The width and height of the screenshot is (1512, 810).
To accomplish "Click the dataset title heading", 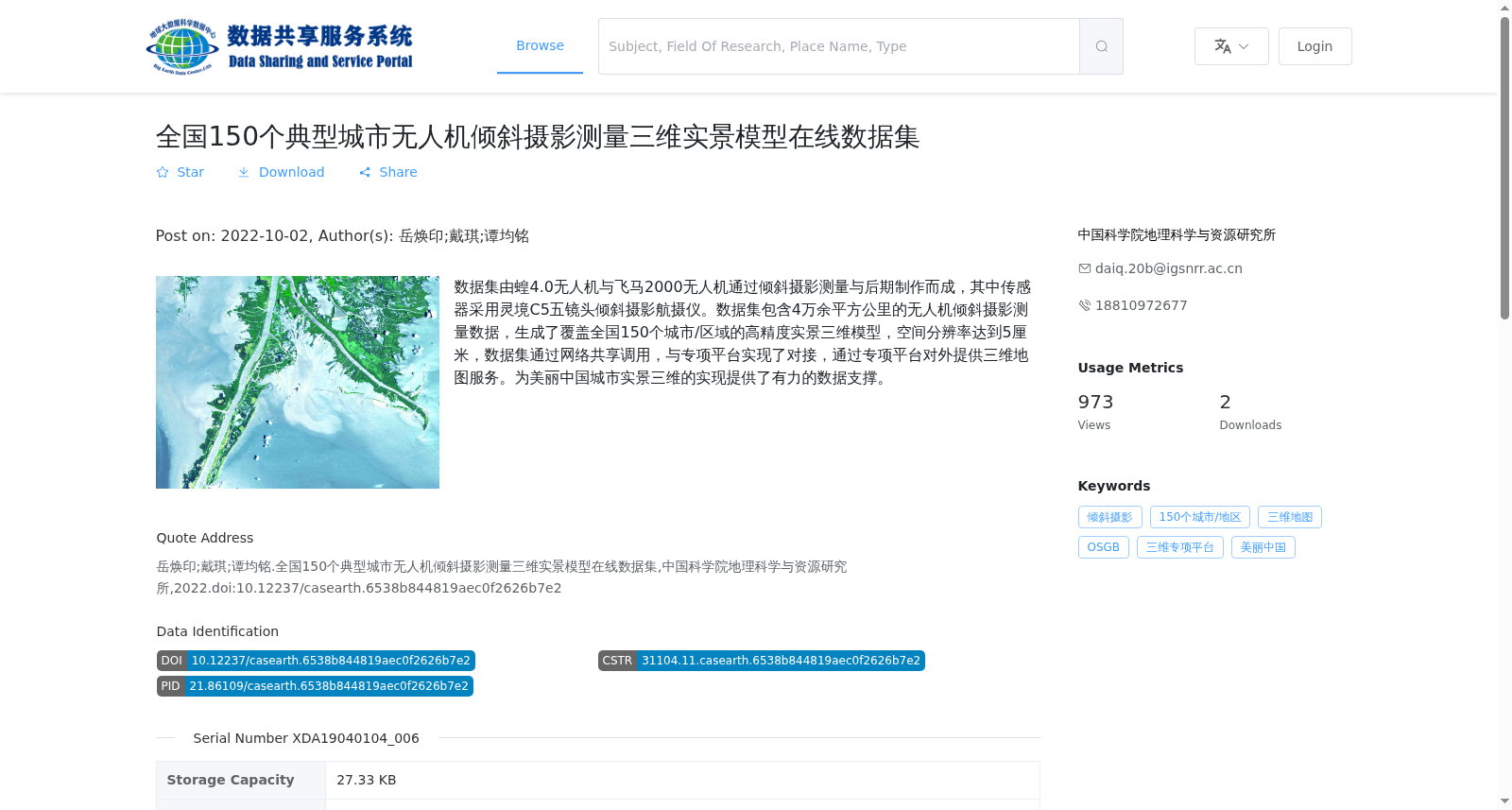I will pyautogui.click(x=538, y=136).
